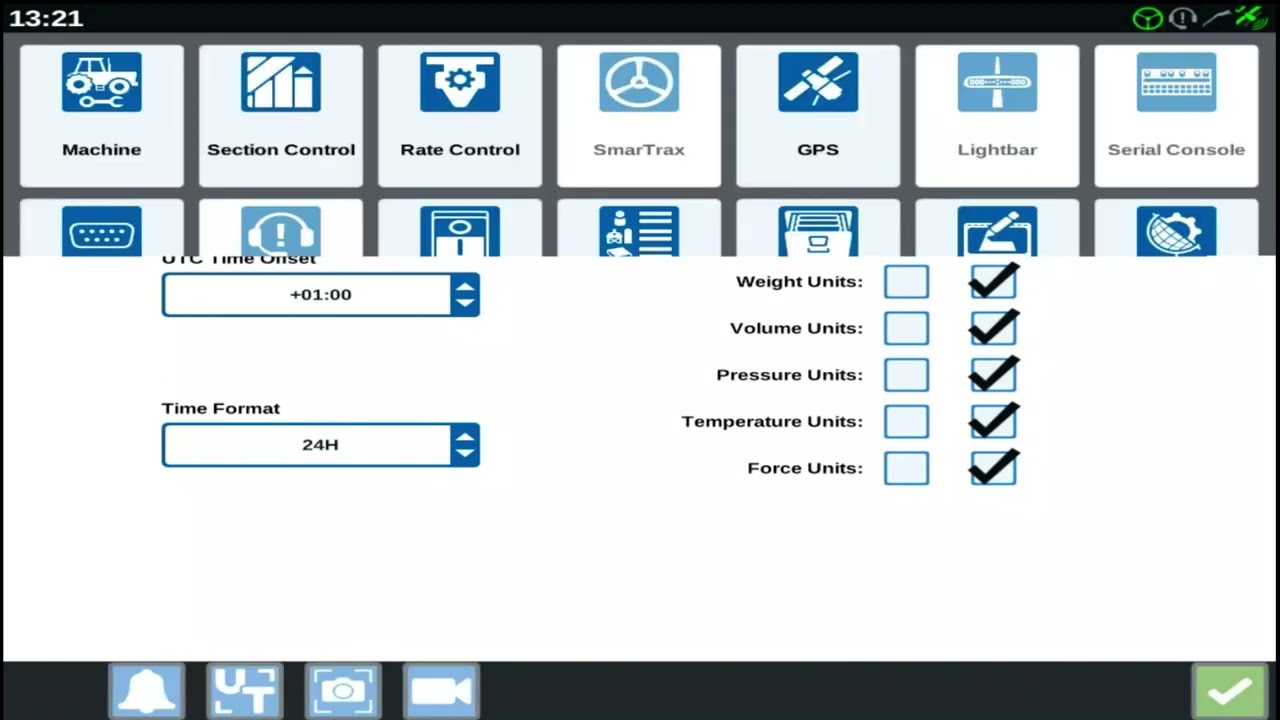Screen dimensions: 1280x720
Task: Check the left Weight Units box
Action: [906, 282]
